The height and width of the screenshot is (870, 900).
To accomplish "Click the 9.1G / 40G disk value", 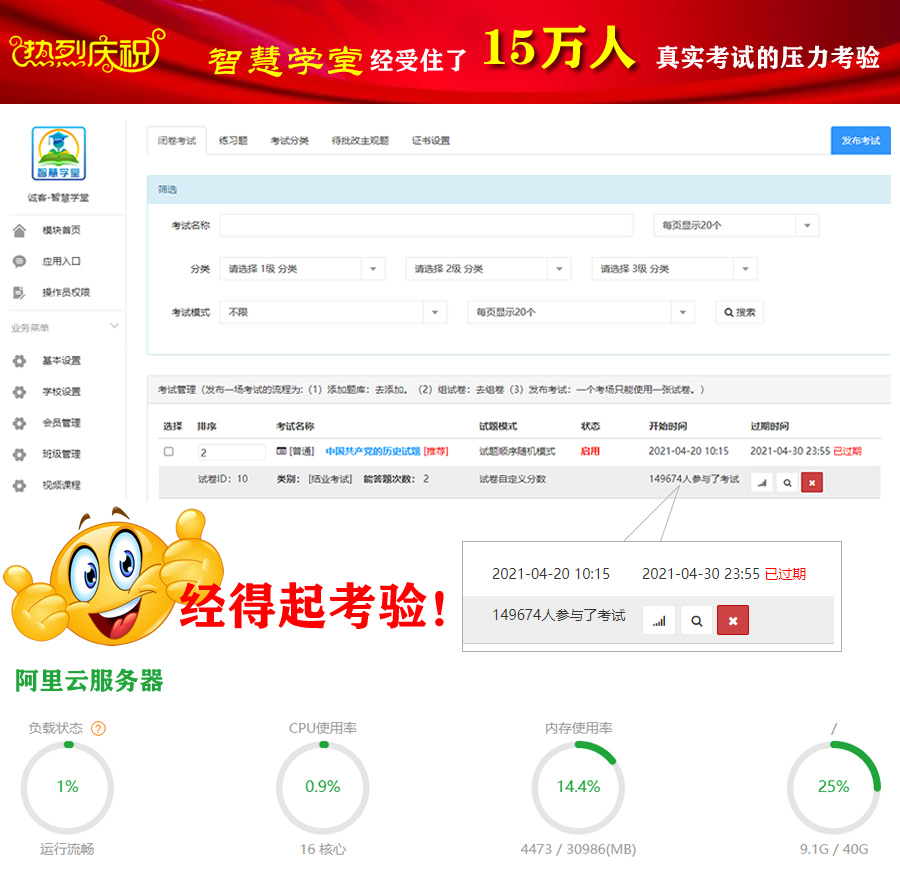I will 834,849.
